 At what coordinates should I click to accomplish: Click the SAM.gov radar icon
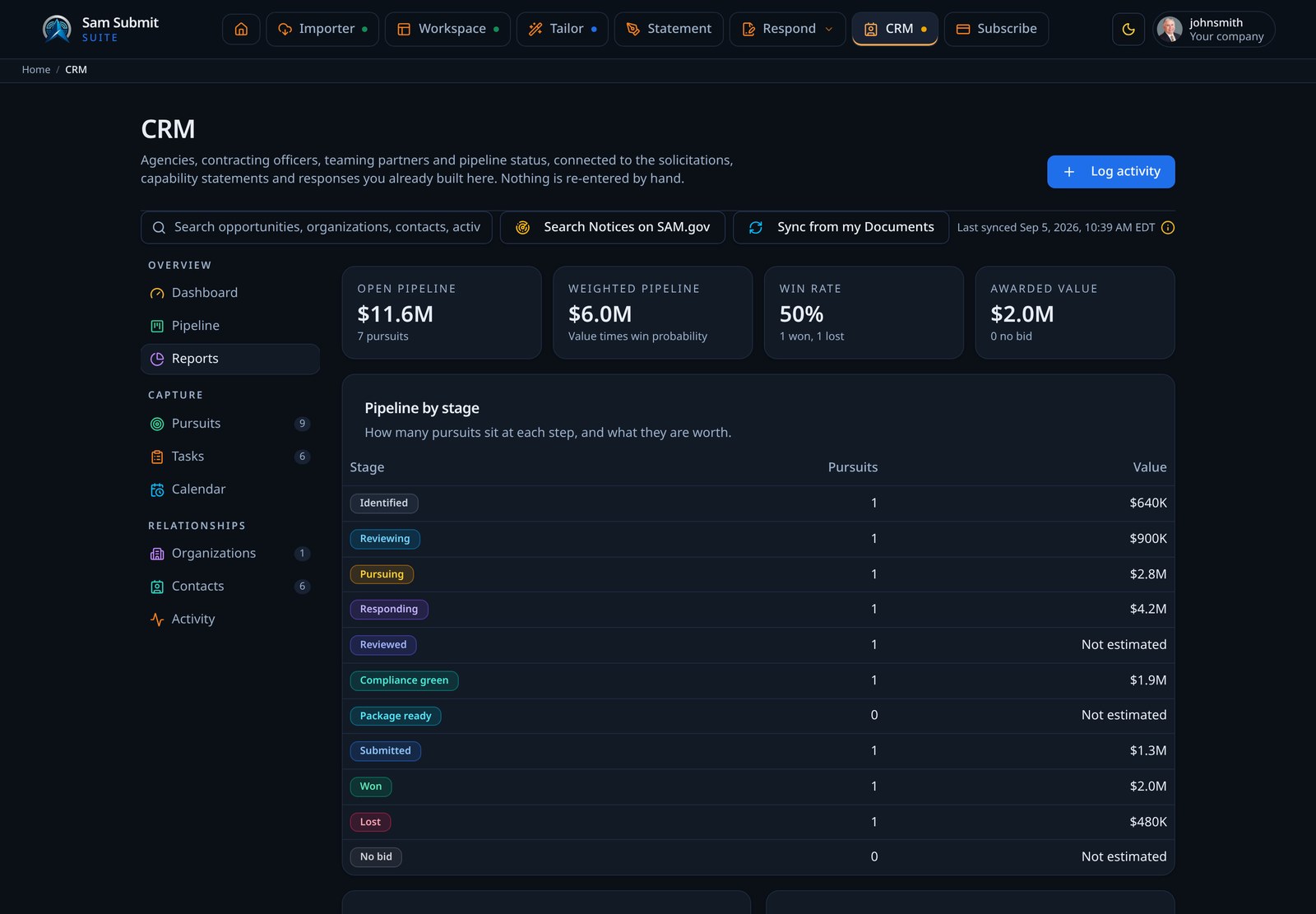[522, 228]
